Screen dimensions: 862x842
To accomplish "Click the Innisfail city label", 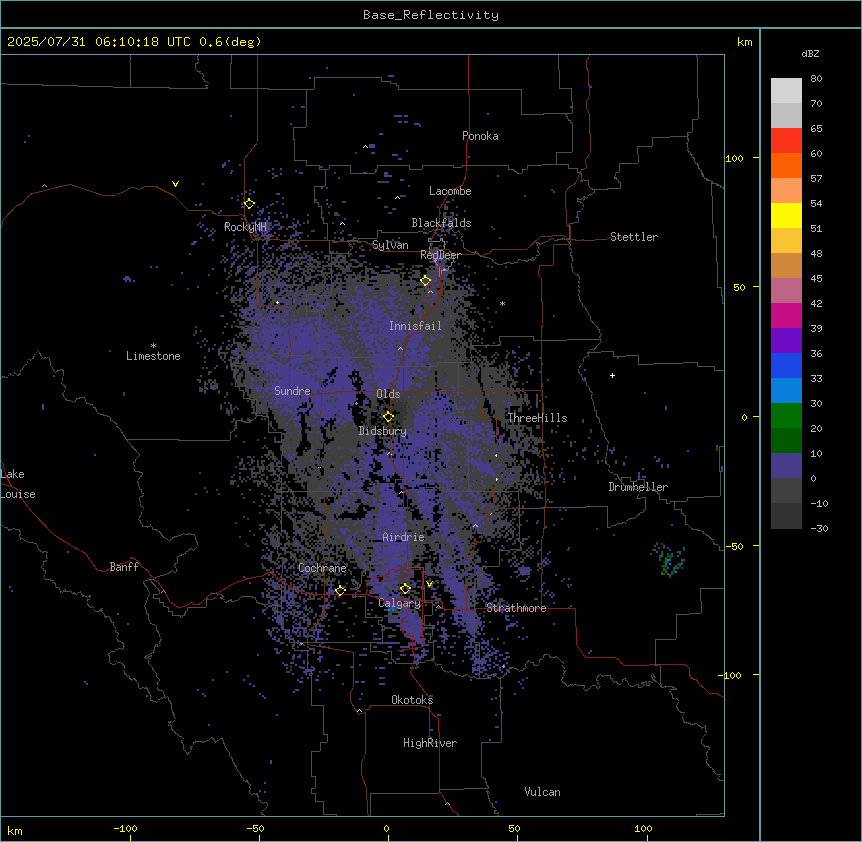I will (415, 326).
